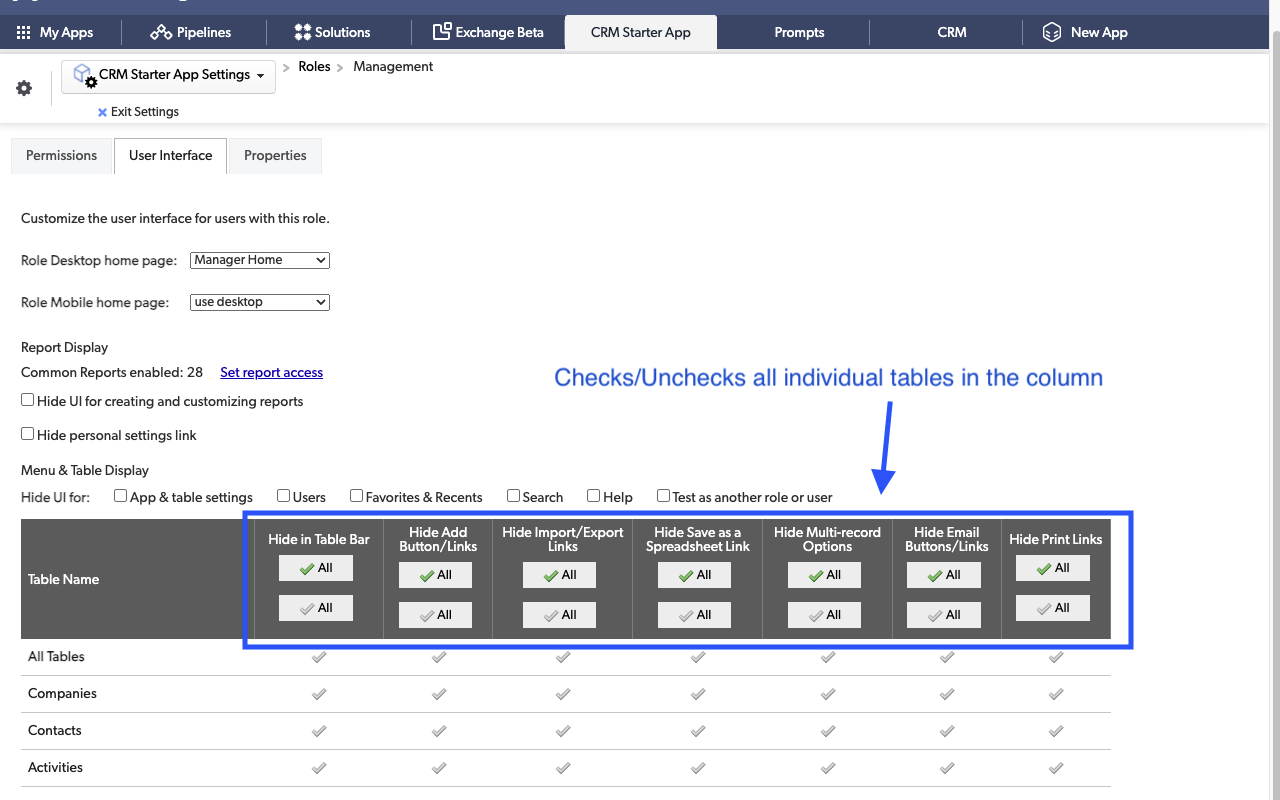Click the Roles breadcrumb link
Viewport: 1280px width, 800px height.
[x=314, y=66]
